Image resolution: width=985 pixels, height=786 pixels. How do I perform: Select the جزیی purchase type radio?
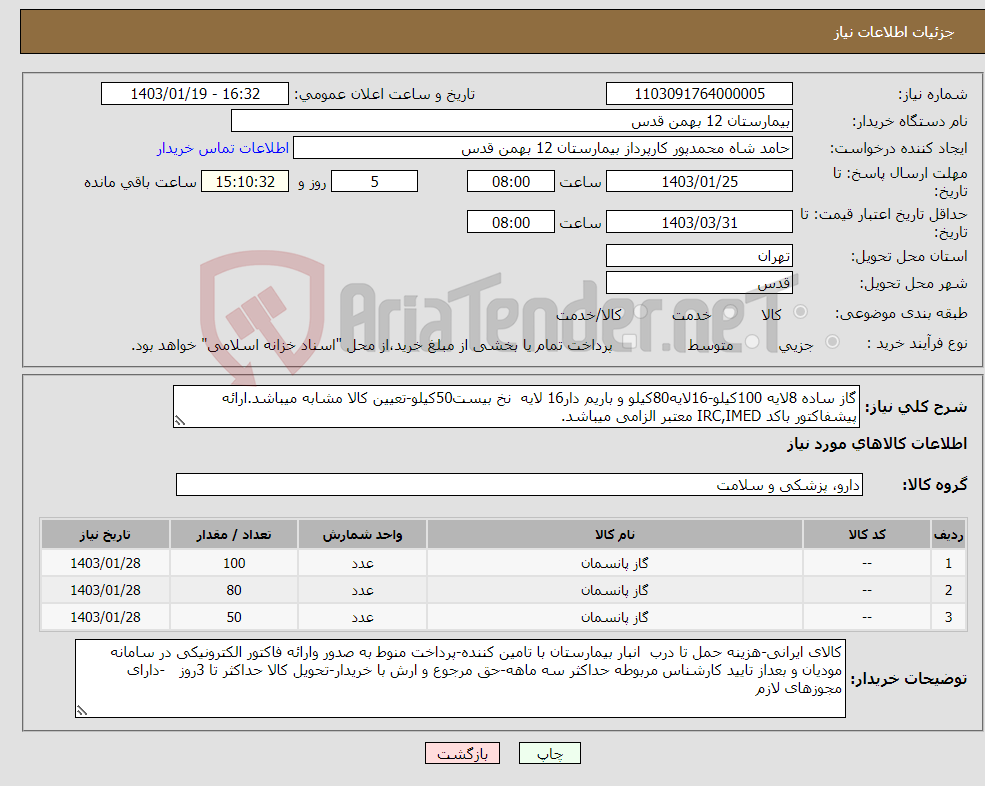click(x=832, y=342)
